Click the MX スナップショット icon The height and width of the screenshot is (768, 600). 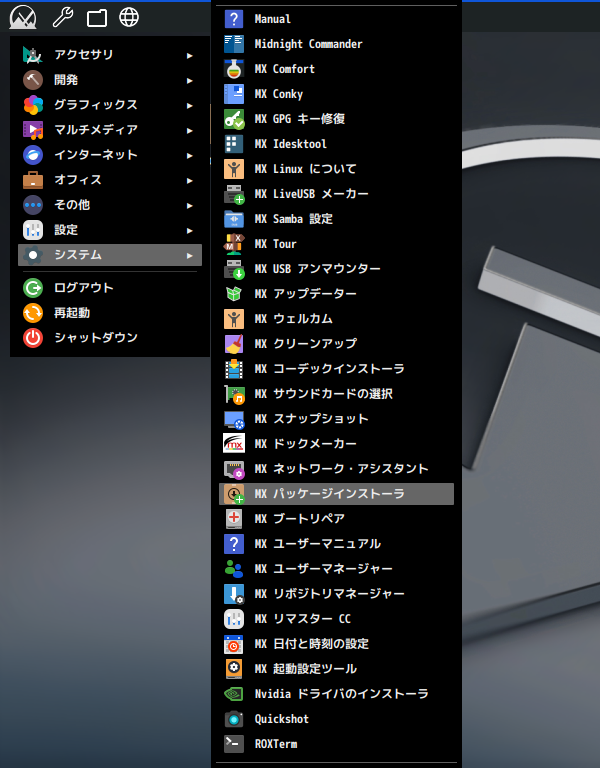click(x=234, y=419)
